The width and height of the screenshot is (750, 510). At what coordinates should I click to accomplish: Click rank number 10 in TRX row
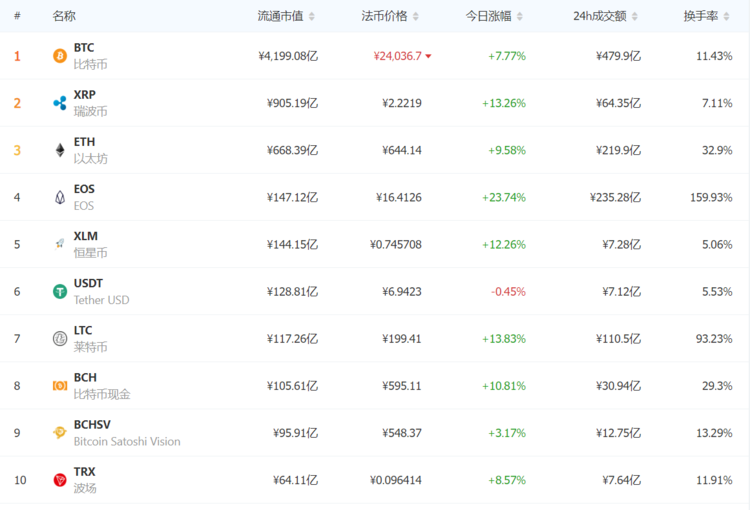coord(20,480)
